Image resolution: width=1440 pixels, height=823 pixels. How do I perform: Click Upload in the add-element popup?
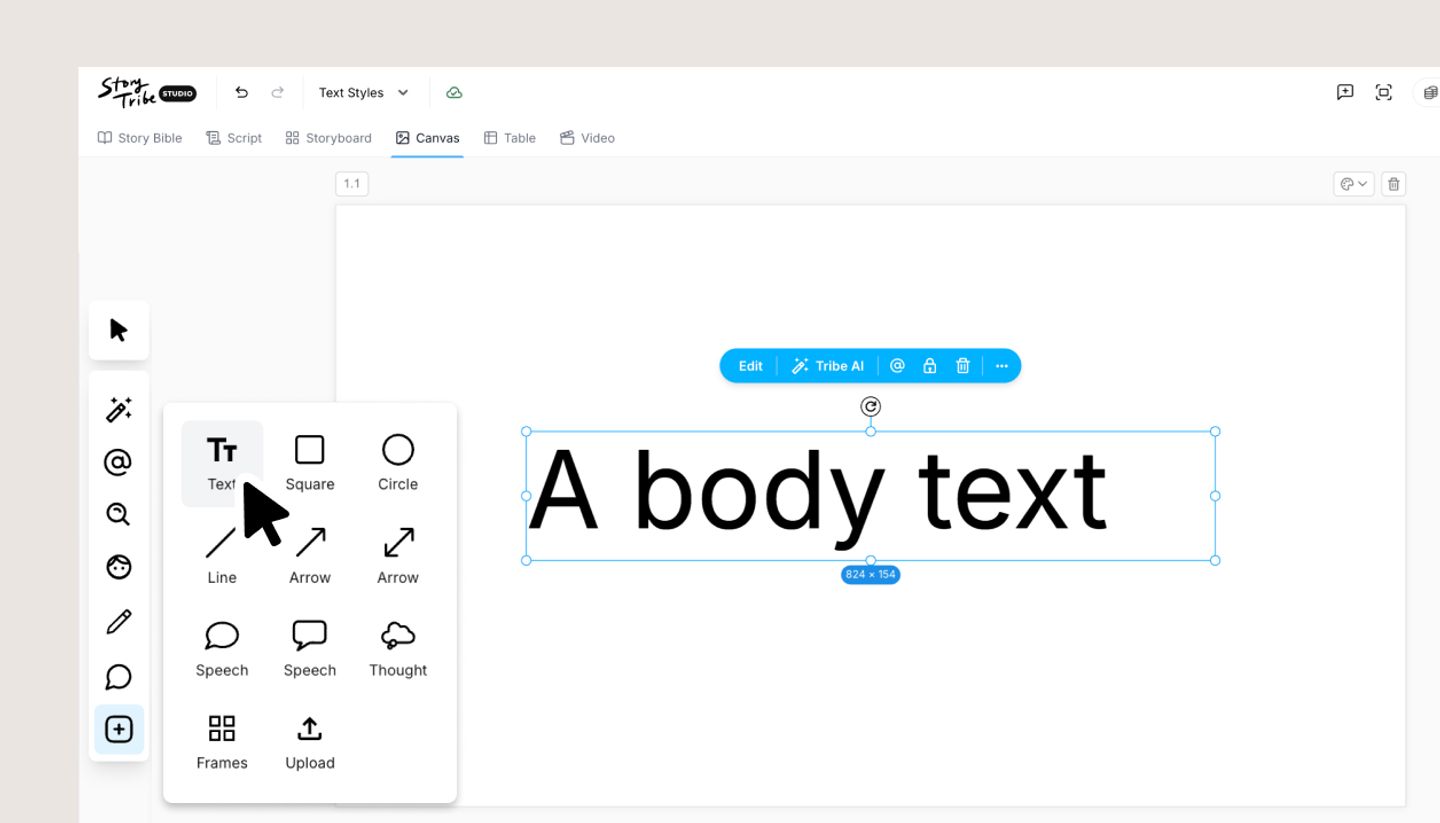[x=310, y=742]
